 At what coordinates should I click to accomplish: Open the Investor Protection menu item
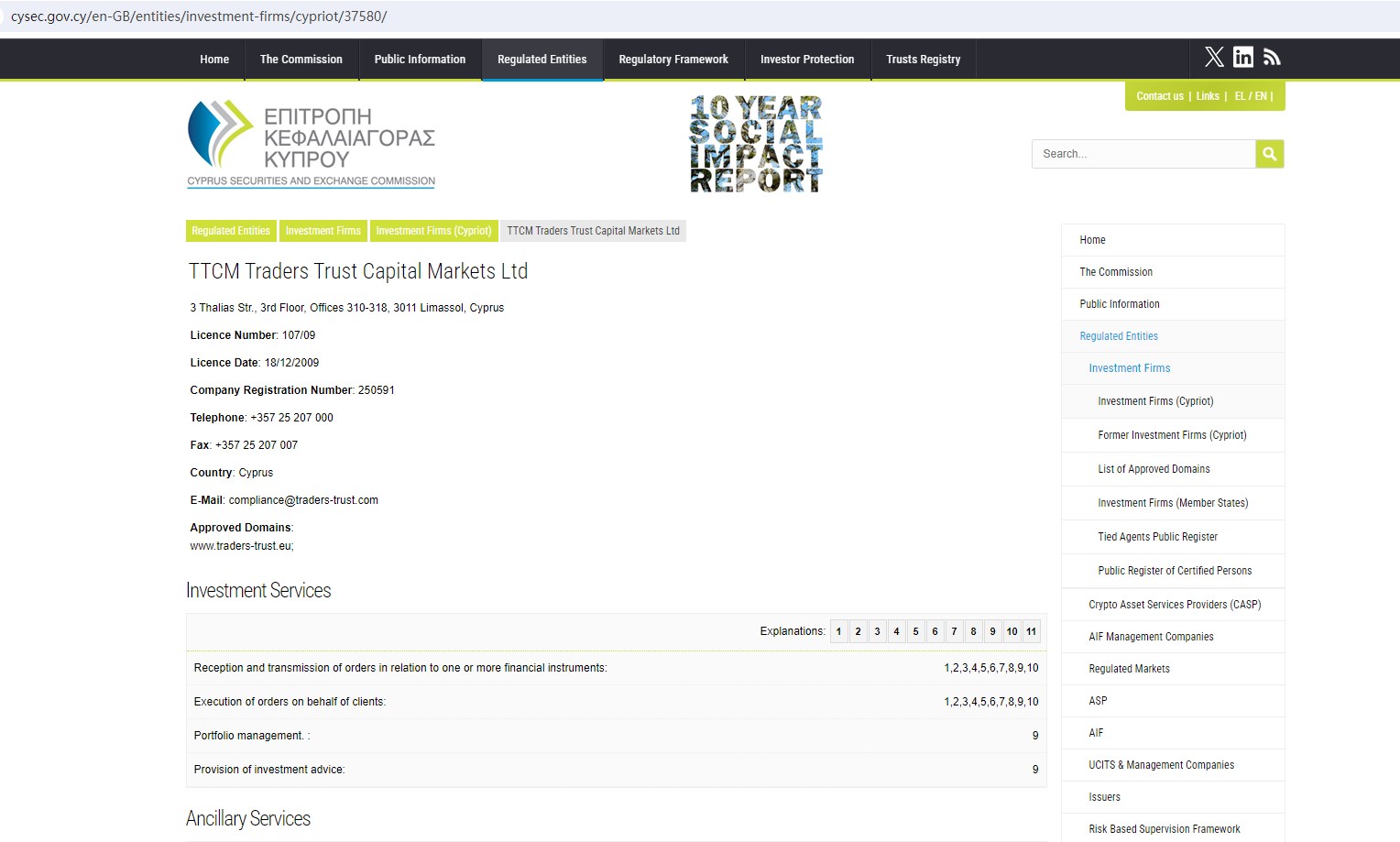(x=806, y=60)
